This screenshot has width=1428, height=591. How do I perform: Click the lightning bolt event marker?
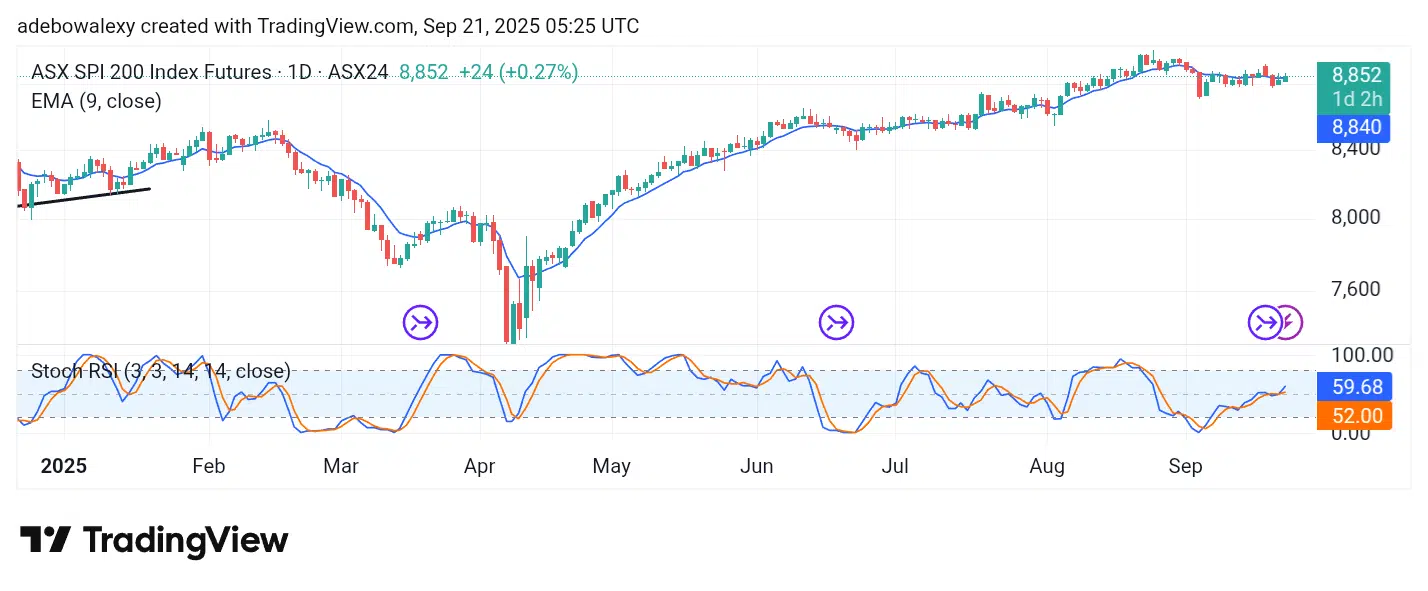click(1290, 322)
